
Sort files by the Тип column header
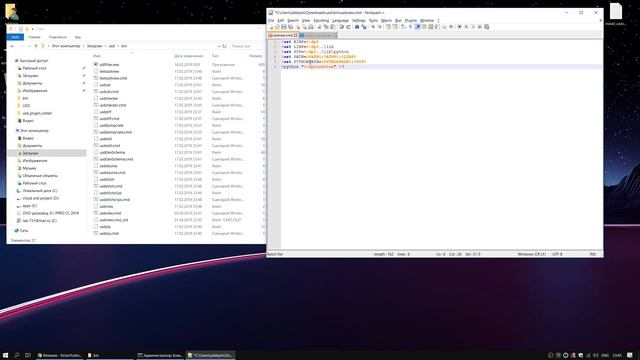click(215, 56)
